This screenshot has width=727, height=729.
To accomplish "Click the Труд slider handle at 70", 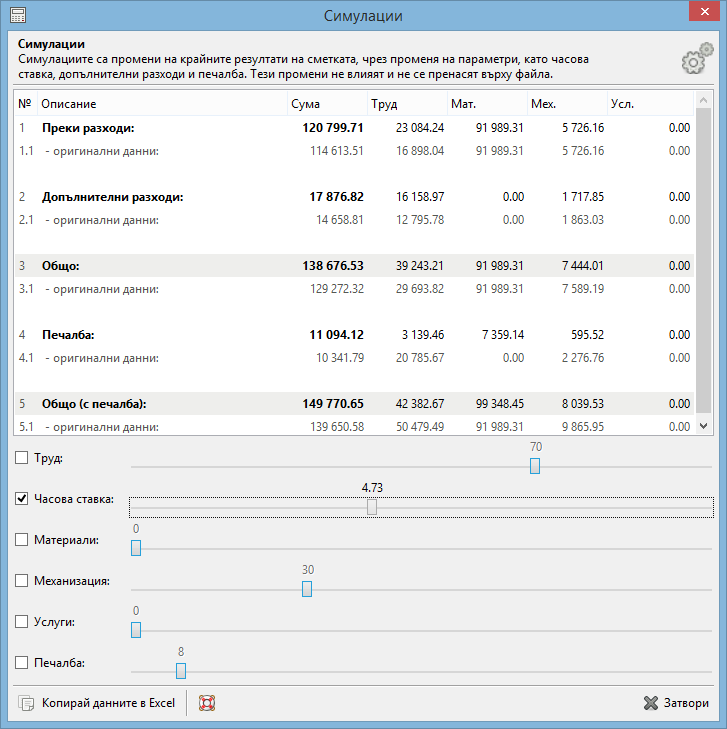I will pyautogui.click(x=535, y=466).
